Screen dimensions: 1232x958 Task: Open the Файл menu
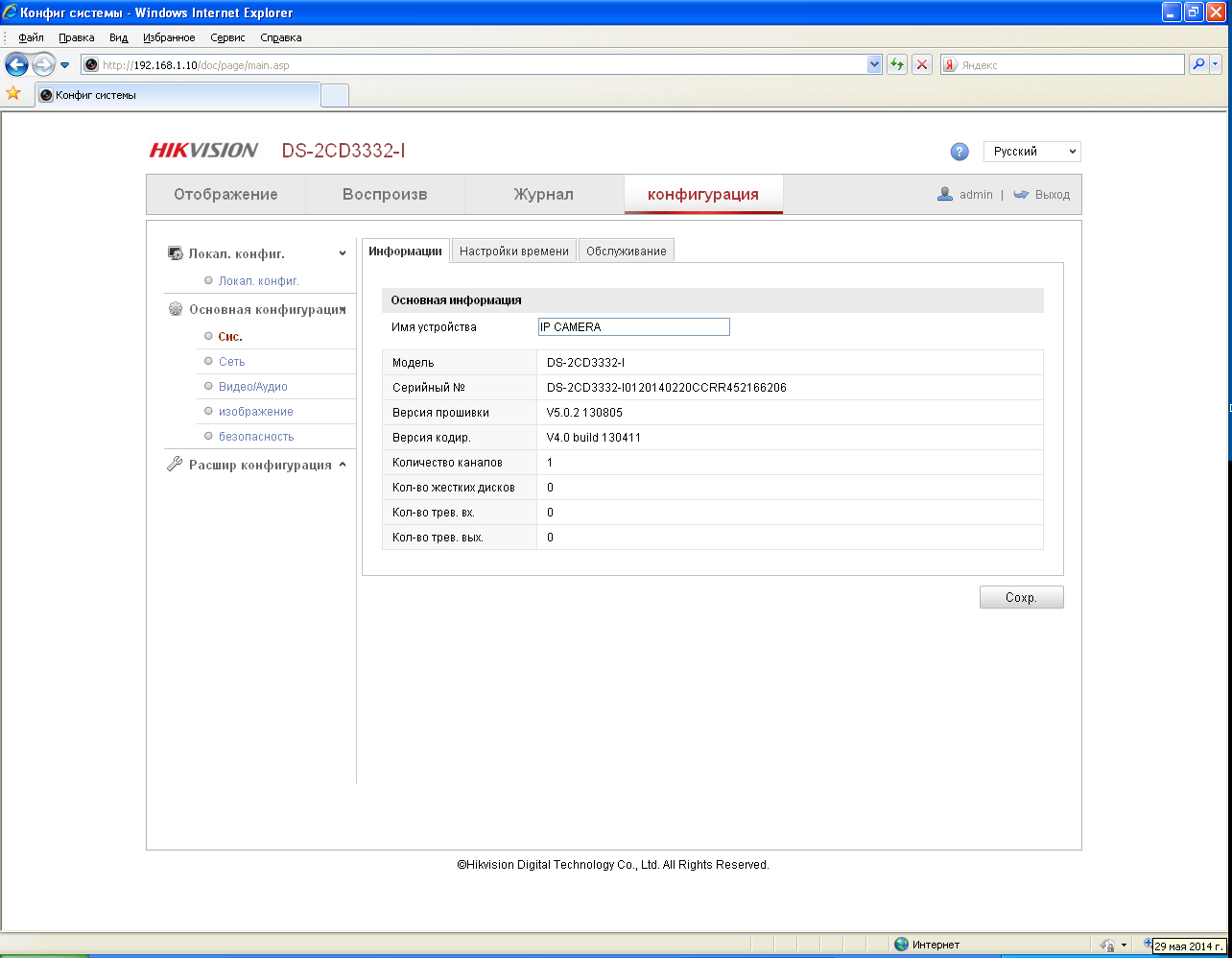click(x=31, y=37)
